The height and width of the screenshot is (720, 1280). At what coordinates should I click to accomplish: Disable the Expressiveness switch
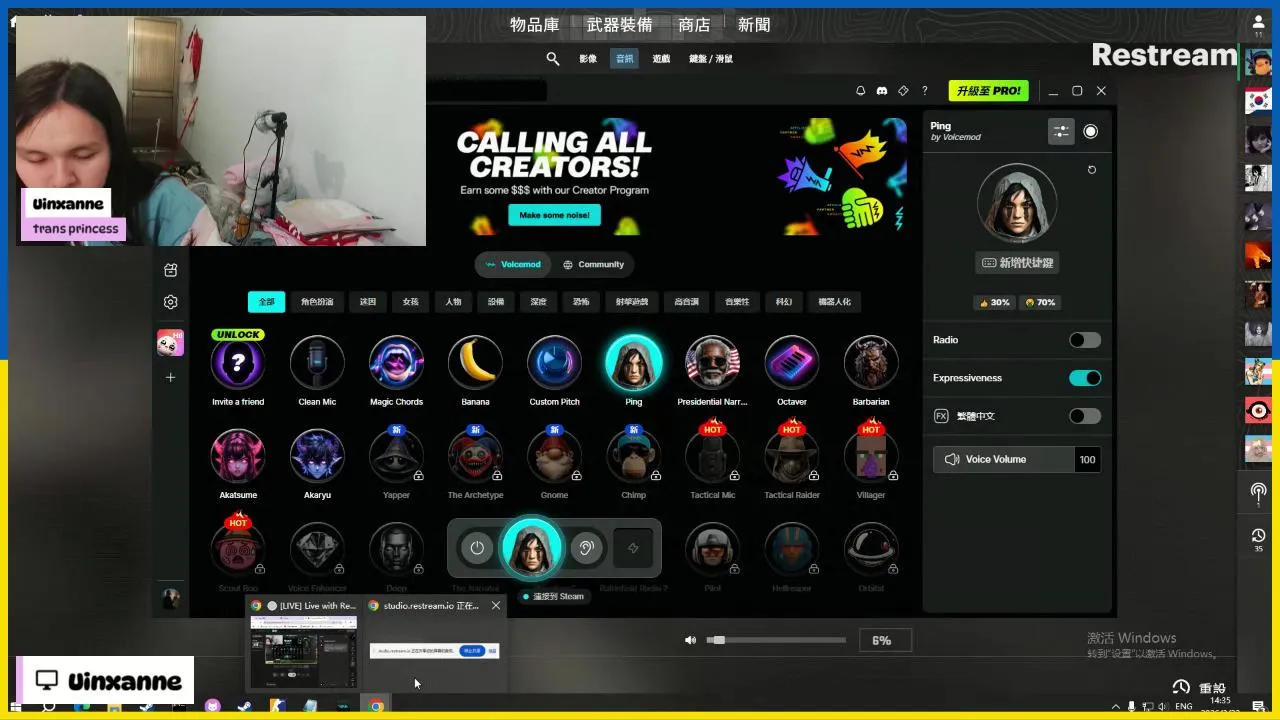(1085, 378)
